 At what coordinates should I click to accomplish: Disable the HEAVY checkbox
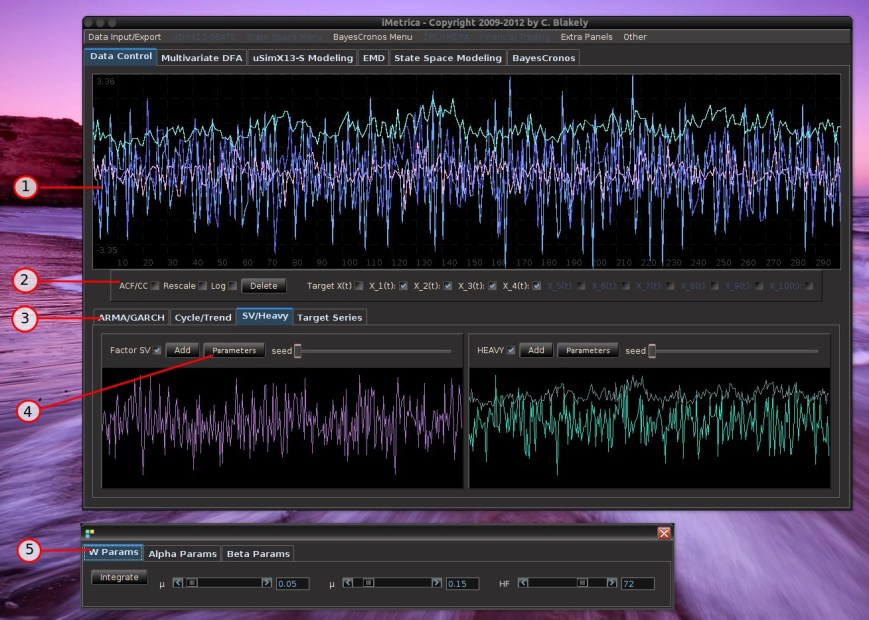point(512,351)
